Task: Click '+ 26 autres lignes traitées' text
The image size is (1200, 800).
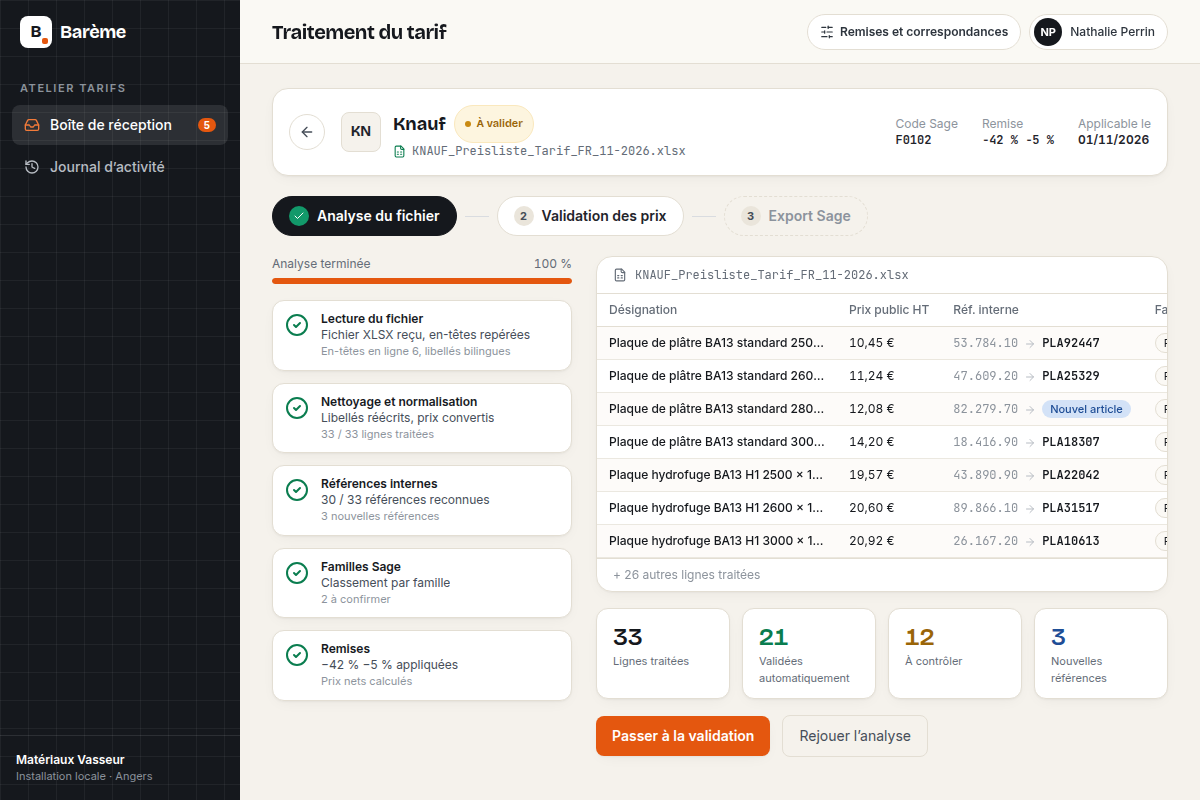Action: coord(686,575)
